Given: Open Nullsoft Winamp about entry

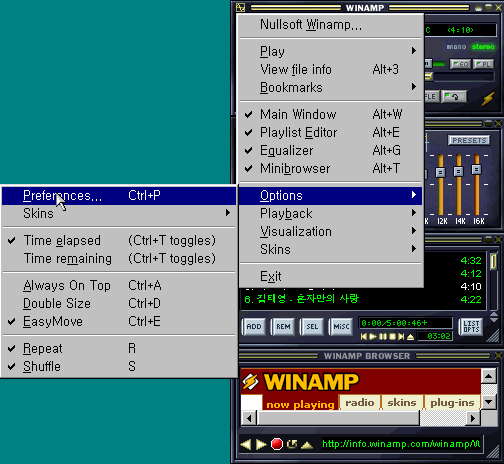Looking at the screenshot, I should (x=331, y=25).
